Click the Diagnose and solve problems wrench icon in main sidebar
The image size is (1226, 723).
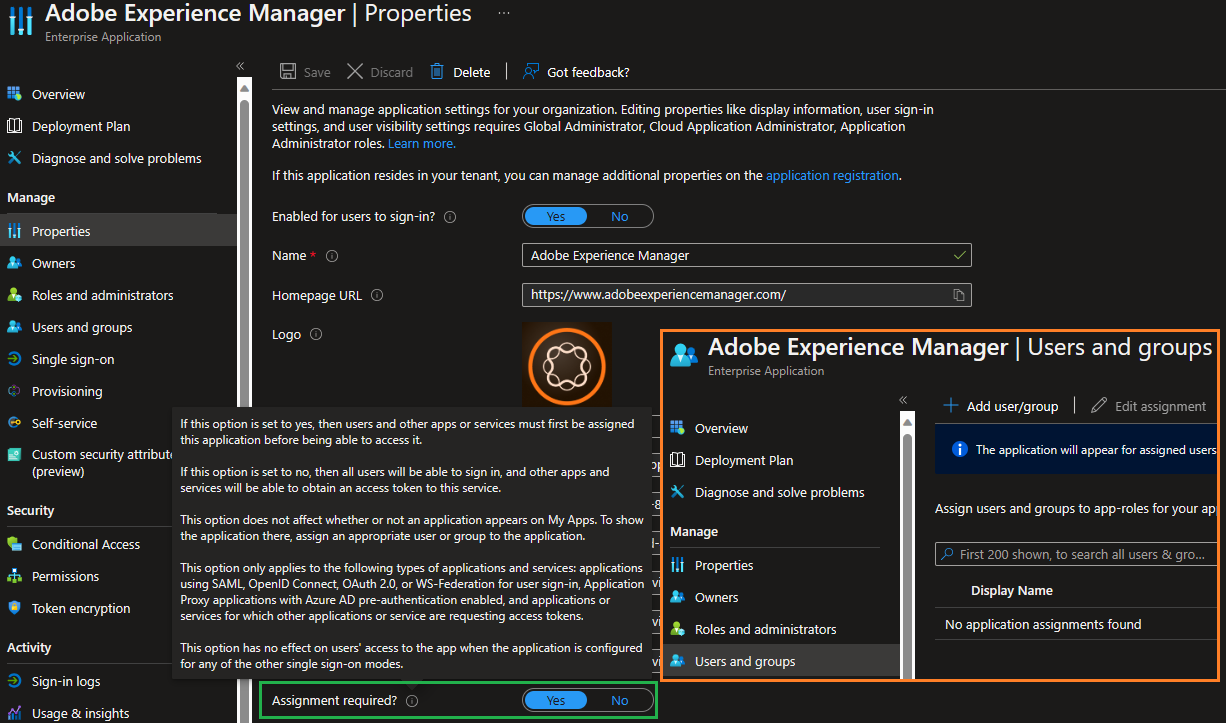[x=14, y=158]
